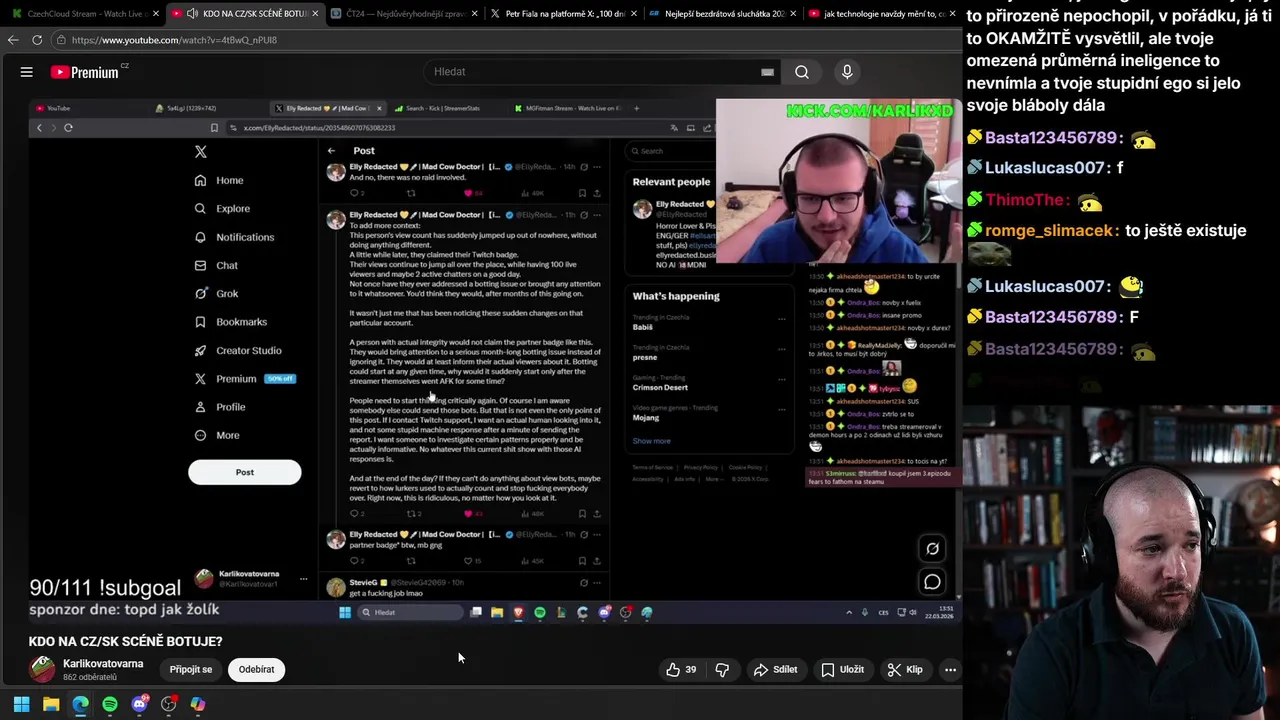View site information lock icon
Viewport: 1280px width, 720px height.
coord(61,40)
